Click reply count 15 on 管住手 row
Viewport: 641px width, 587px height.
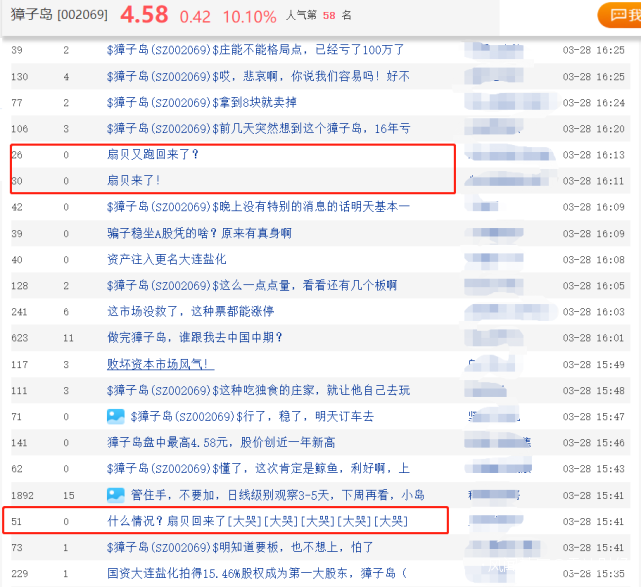point(69,495)
